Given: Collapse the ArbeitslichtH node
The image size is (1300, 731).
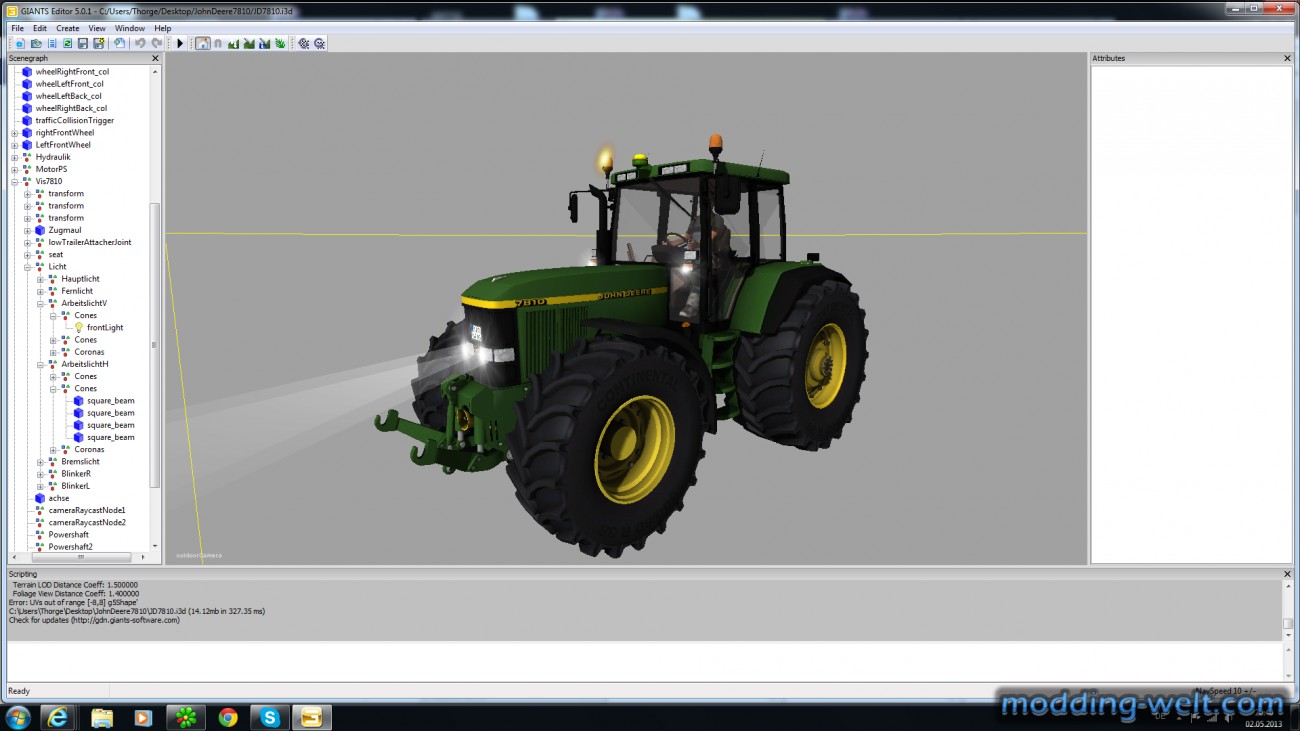Looking at the screenshot, I should [41, 364].
